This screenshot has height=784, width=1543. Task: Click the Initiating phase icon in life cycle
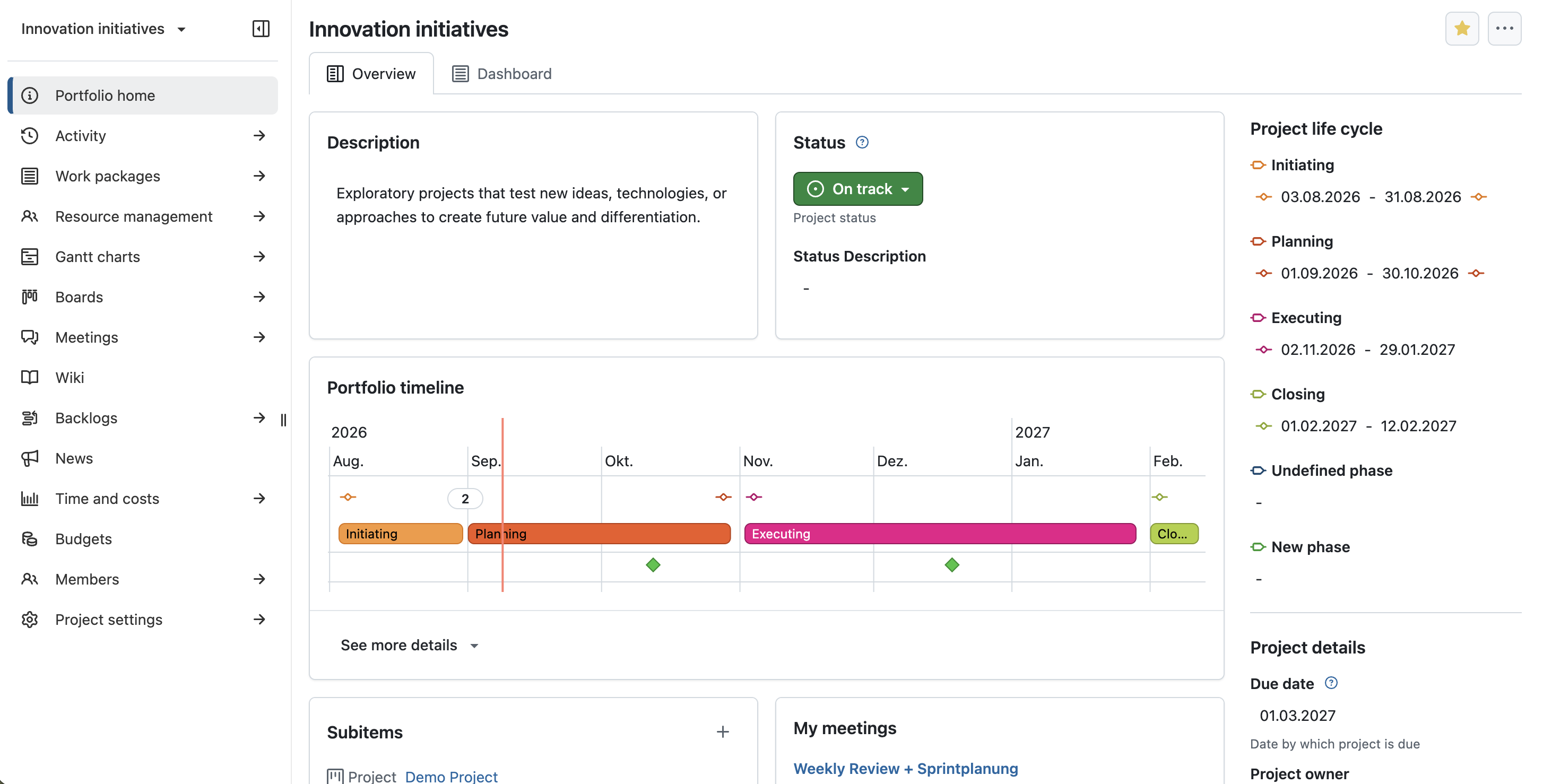[1258, 165]
